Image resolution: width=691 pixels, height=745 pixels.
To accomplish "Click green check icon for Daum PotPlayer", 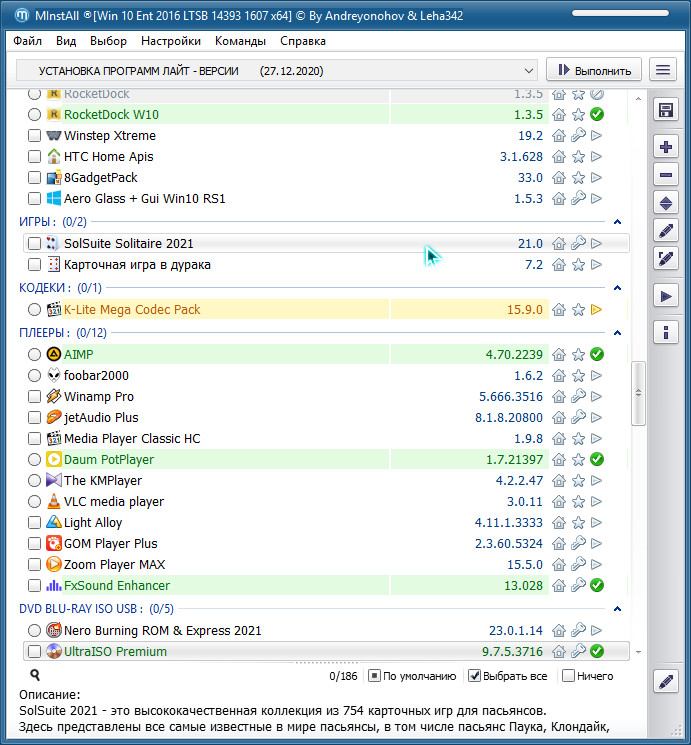I will click(596, 459).
